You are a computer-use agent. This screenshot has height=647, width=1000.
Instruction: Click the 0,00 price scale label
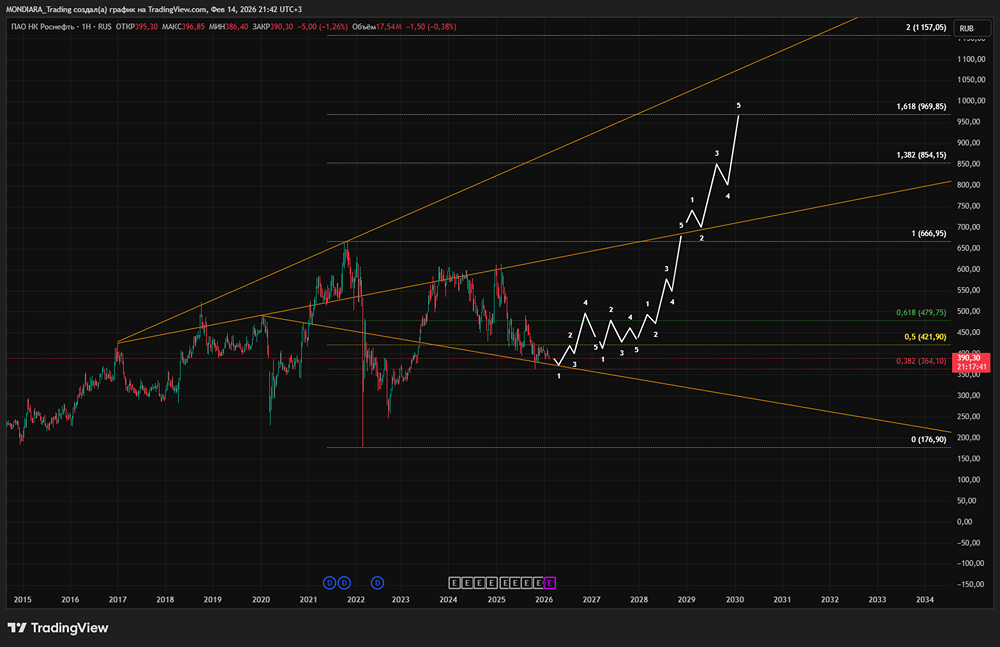point(965,522)
